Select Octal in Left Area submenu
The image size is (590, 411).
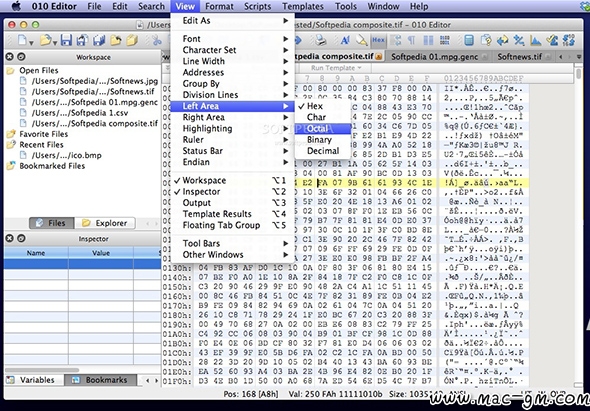(x=323, y=129)
